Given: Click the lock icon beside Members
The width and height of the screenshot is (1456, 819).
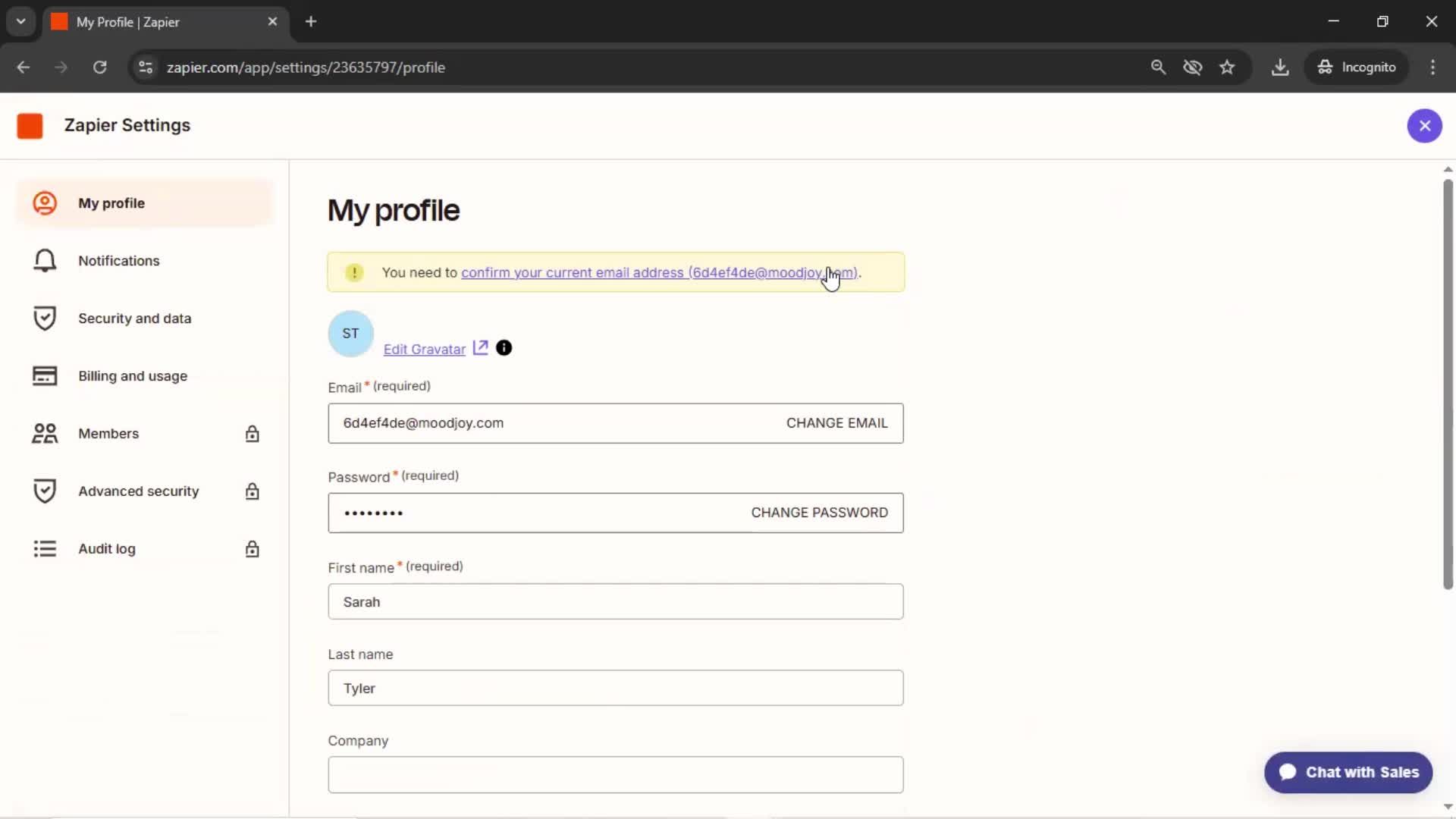Looking at the screenshot, I should [253, 434].
